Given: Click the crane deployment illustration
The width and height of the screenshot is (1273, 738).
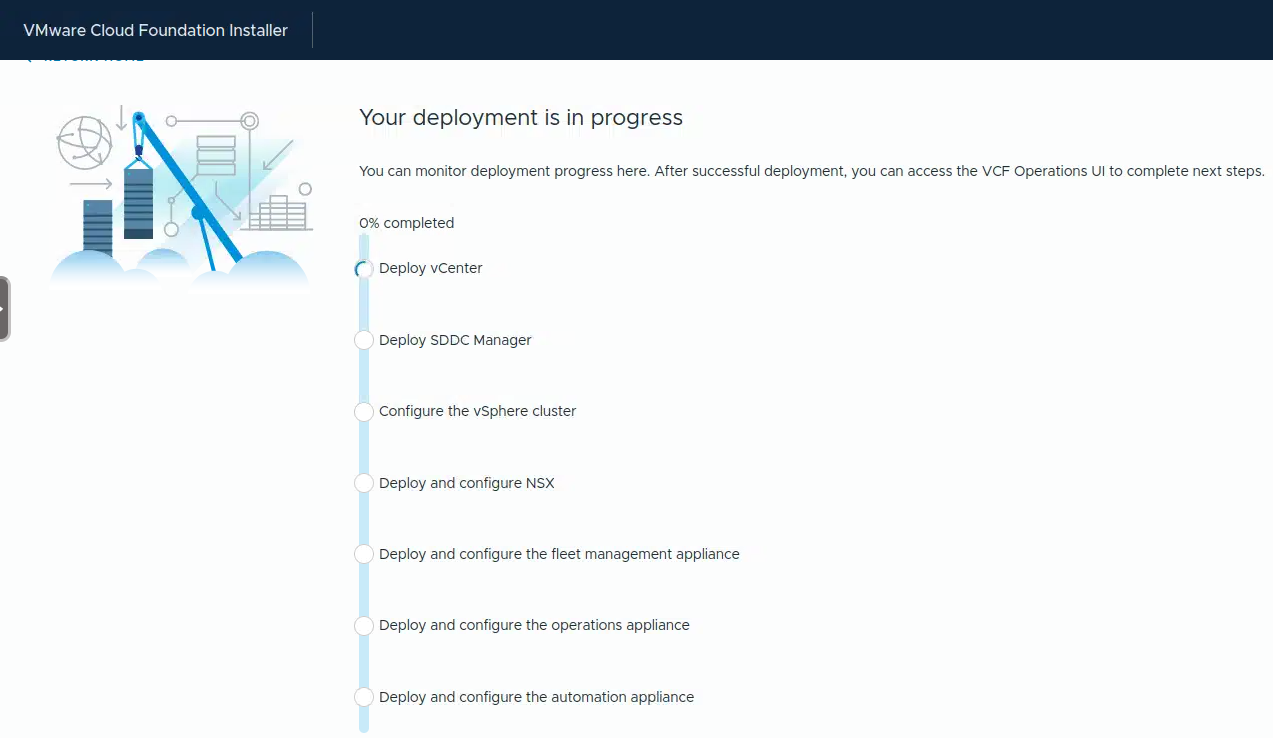Looking at the screenshot, I should tap(180, 190).
